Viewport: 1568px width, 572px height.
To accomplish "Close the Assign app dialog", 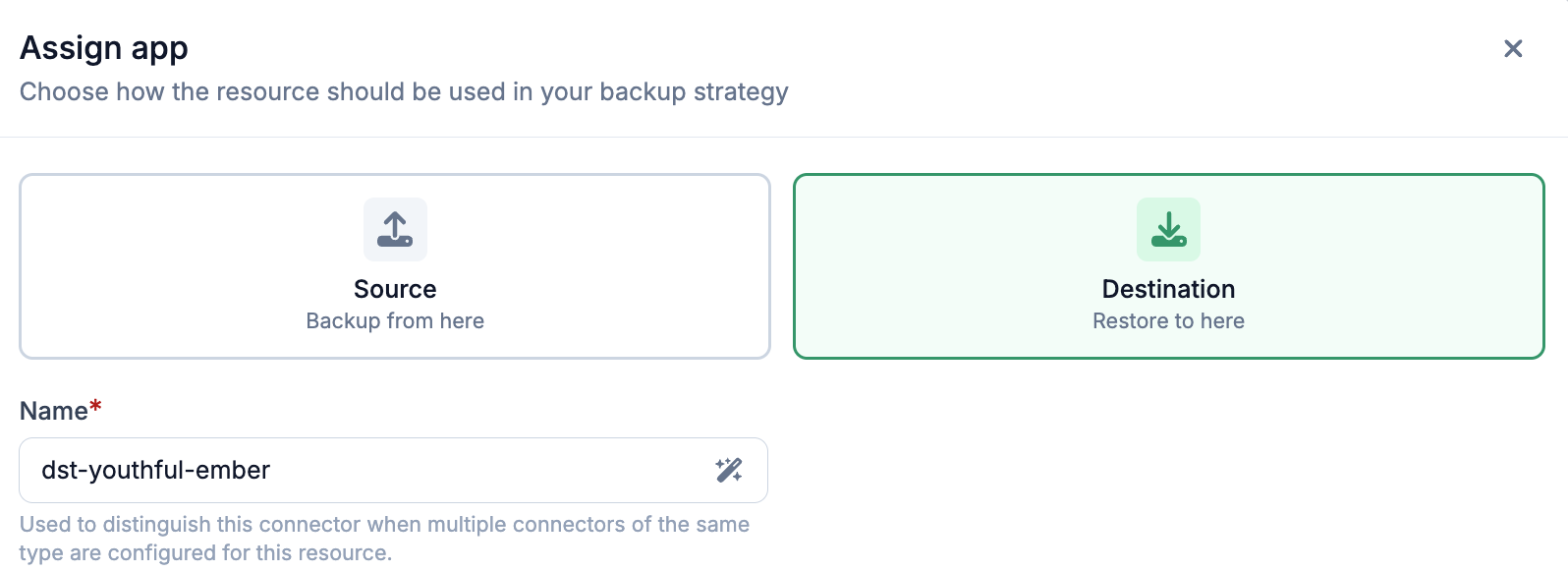I will 1513,48.
